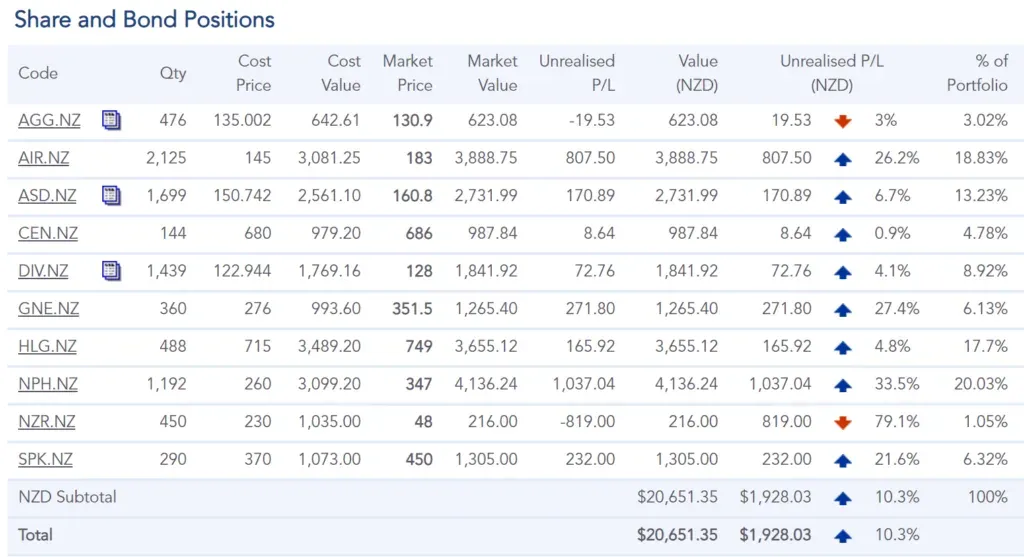Viewport: 1024px width, 557px height.
Task: Click the Qty column header
Action: pyautogui.click(x=173, y=73)
